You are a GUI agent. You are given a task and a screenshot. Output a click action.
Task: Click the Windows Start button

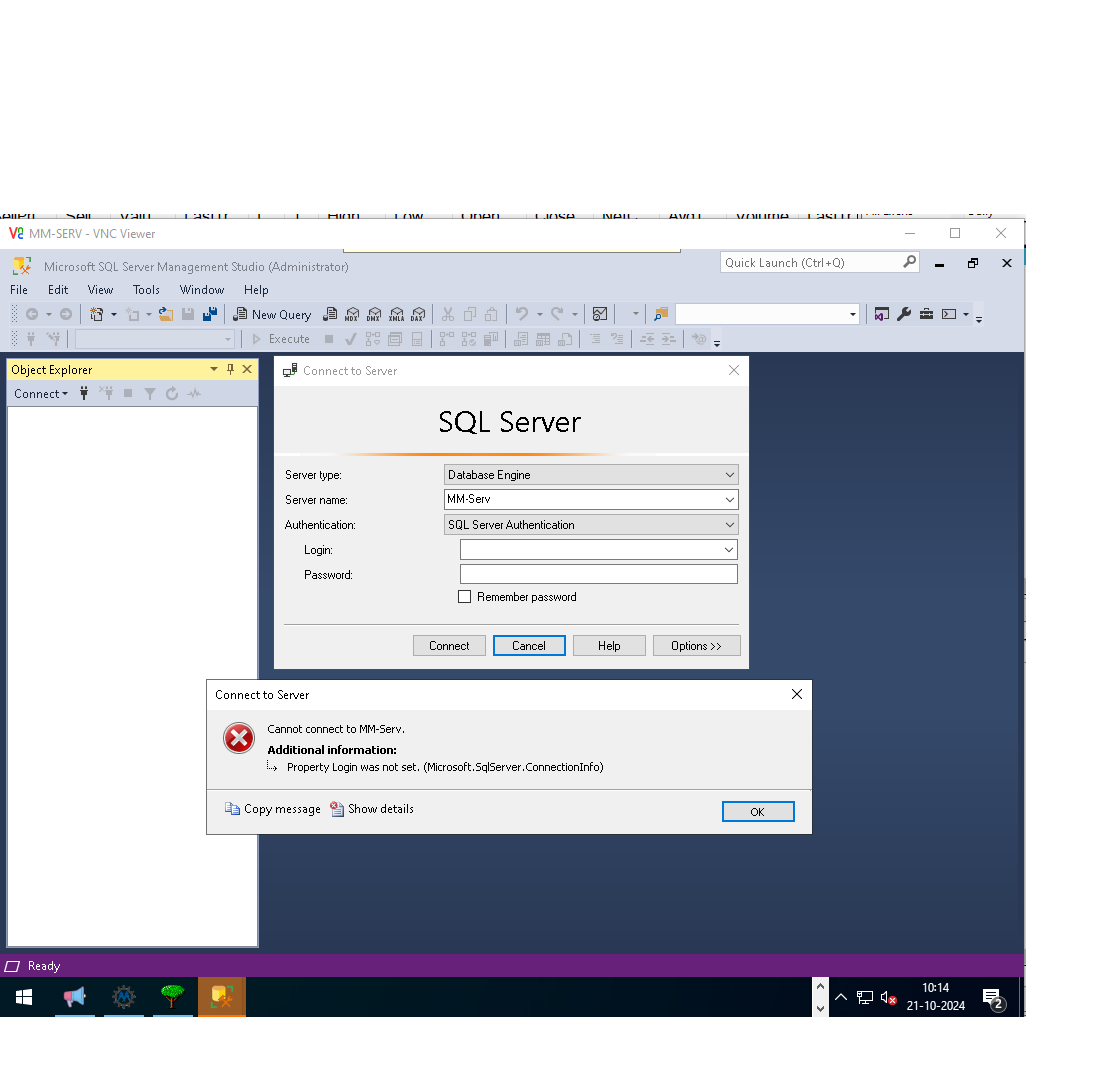click(24, 997)
